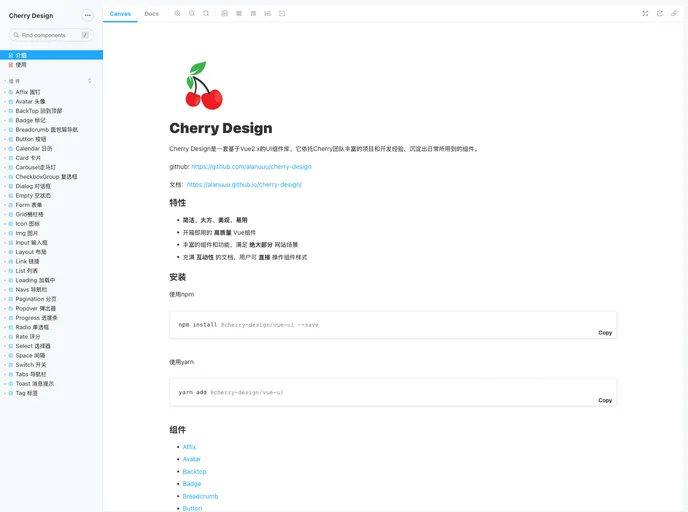Click the viewport size icon in toolbar
Screen dimensions: 688x512
(x=253, y=14)
